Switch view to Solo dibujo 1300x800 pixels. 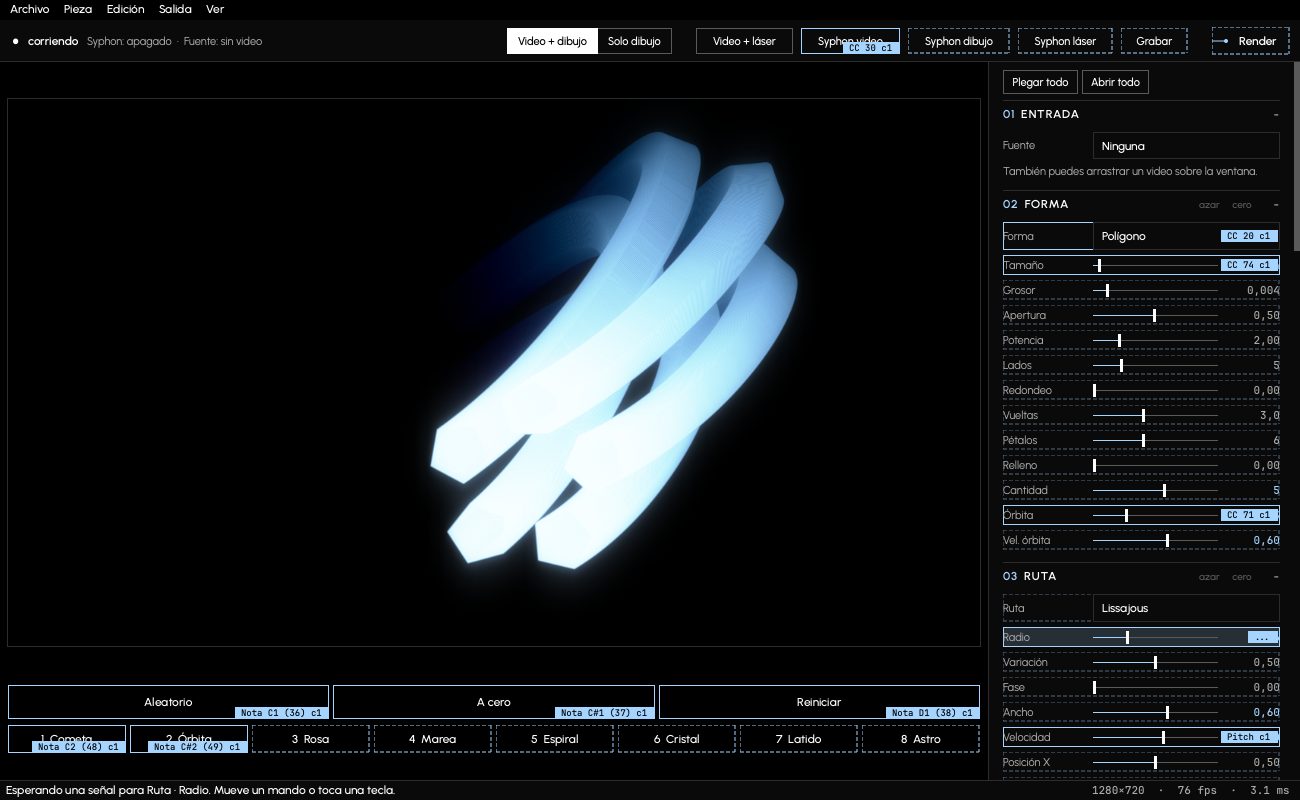point(634,41)
